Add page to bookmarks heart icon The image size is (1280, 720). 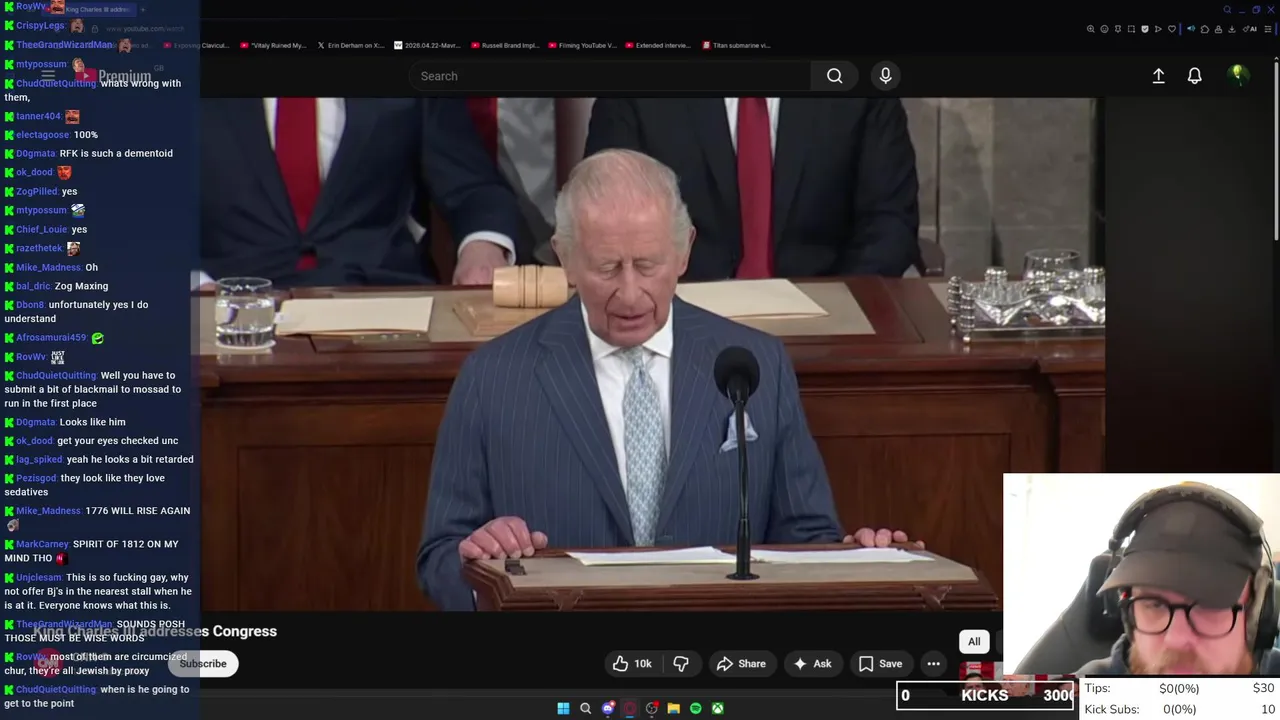point(1172,29)
